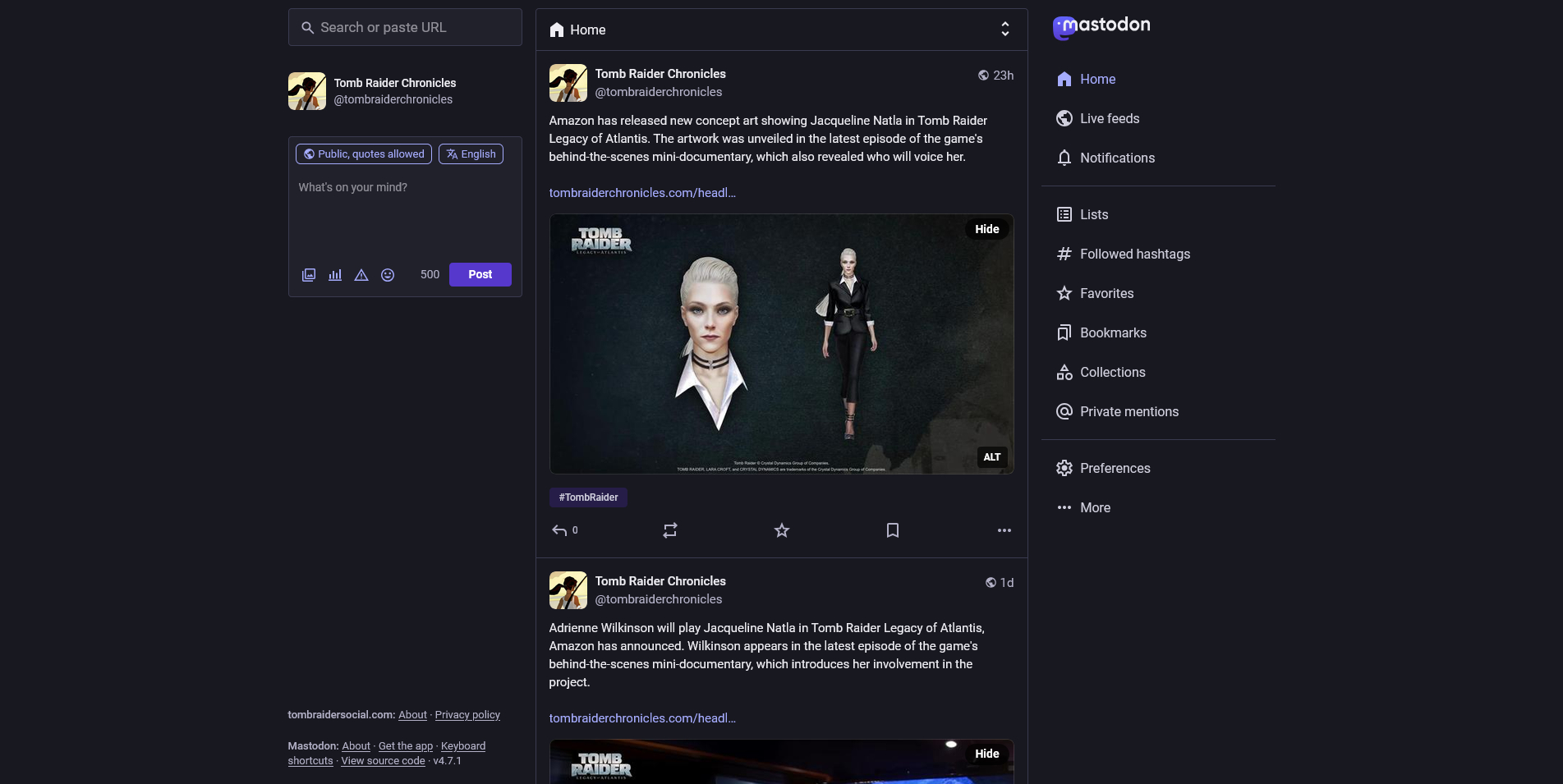Open Mastodon About link in footer
1563x784 pixels.
(356, 746)
